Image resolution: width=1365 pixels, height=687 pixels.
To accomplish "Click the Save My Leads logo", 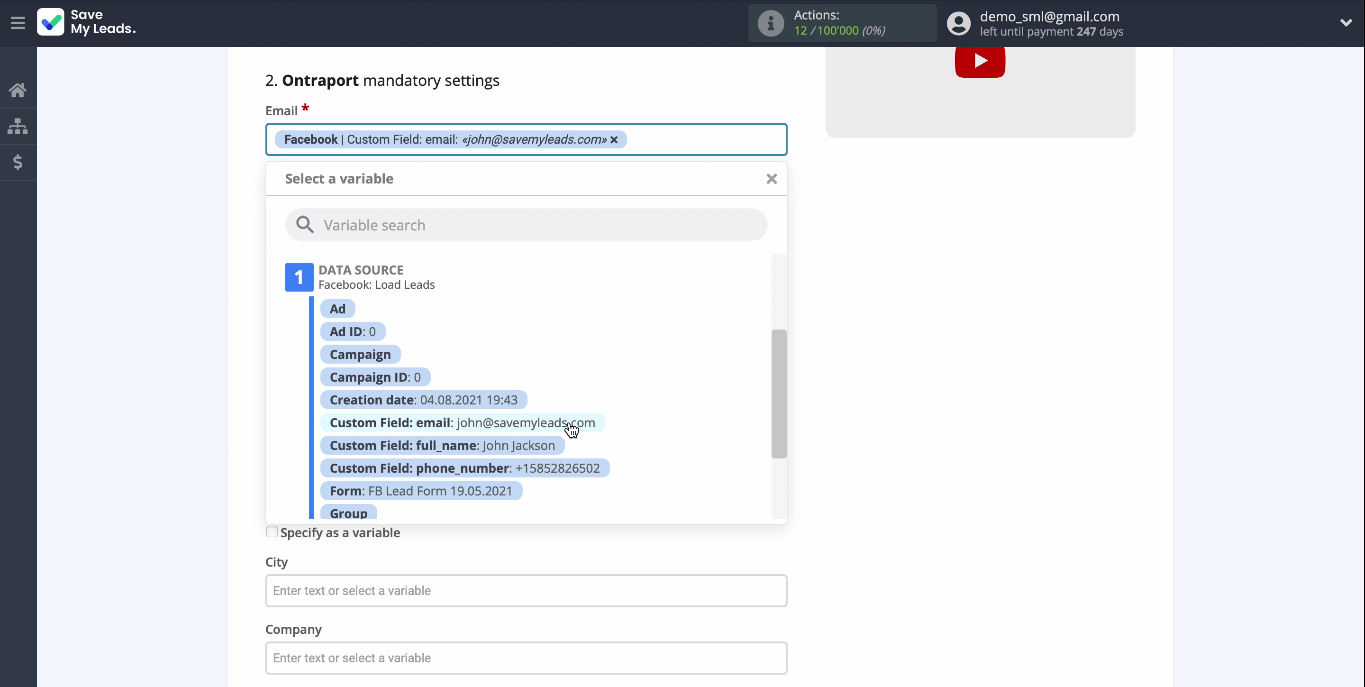I will pos(87,23).
